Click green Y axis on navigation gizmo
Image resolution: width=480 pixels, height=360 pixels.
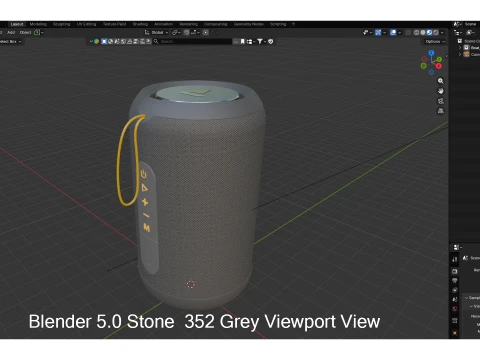coord(439,59)
